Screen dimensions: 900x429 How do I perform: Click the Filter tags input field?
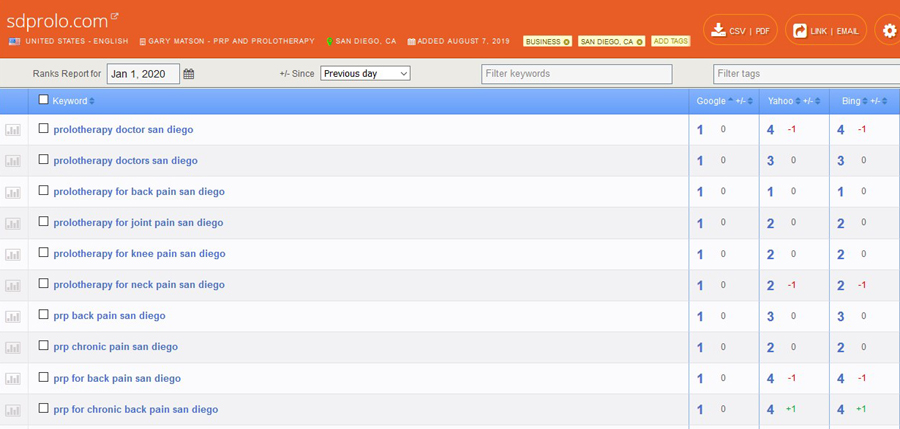(805, 74)
